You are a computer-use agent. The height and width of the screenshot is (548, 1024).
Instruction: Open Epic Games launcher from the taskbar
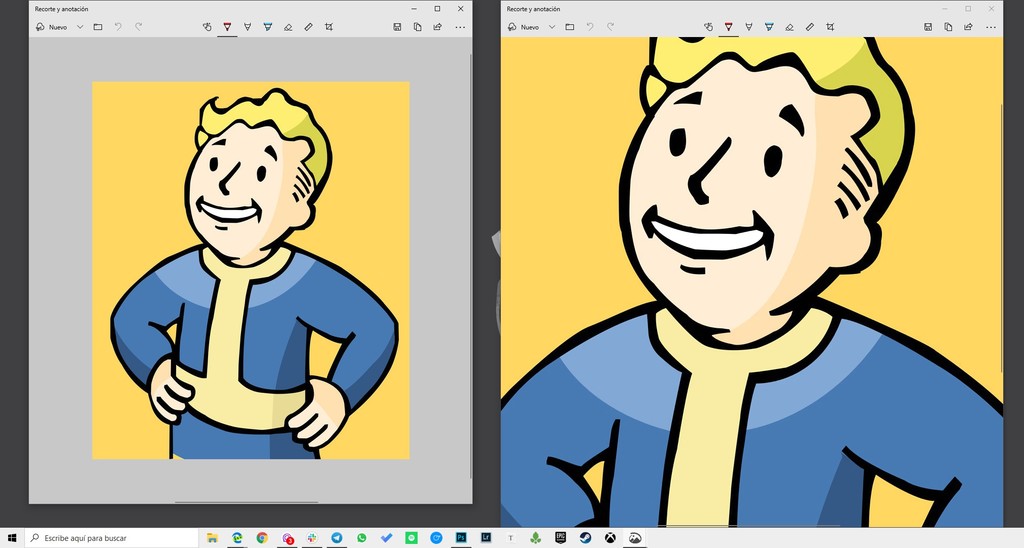[560, 538]
